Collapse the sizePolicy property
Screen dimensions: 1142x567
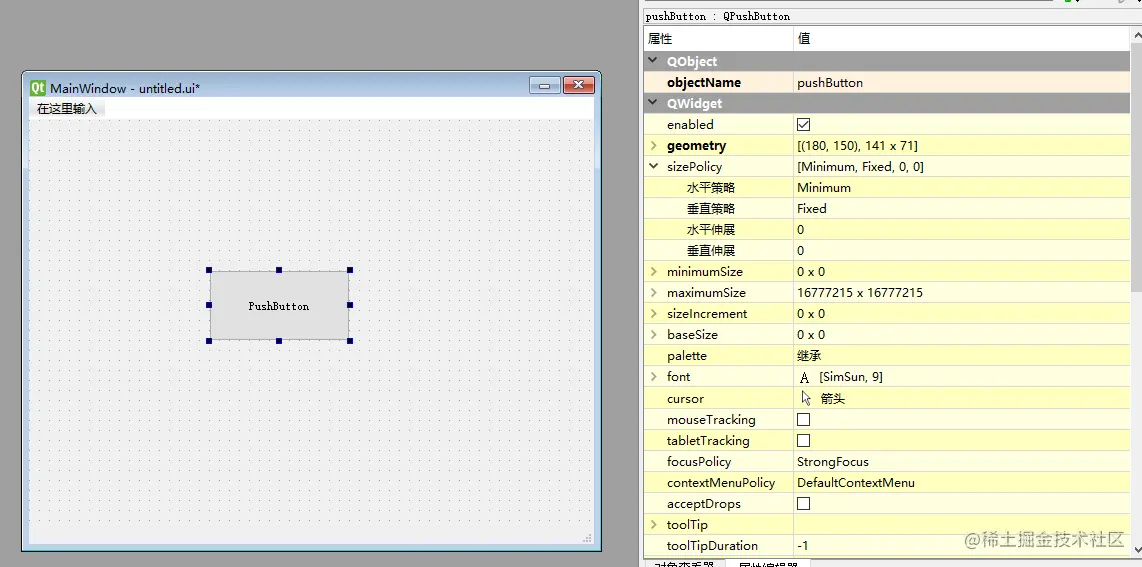tap(653, 167)
